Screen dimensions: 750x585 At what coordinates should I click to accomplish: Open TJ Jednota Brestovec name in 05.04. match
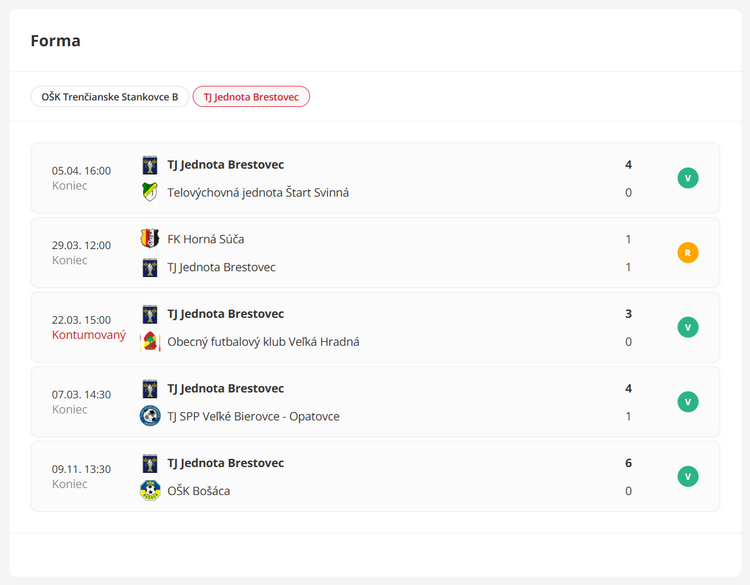point(225,165)
